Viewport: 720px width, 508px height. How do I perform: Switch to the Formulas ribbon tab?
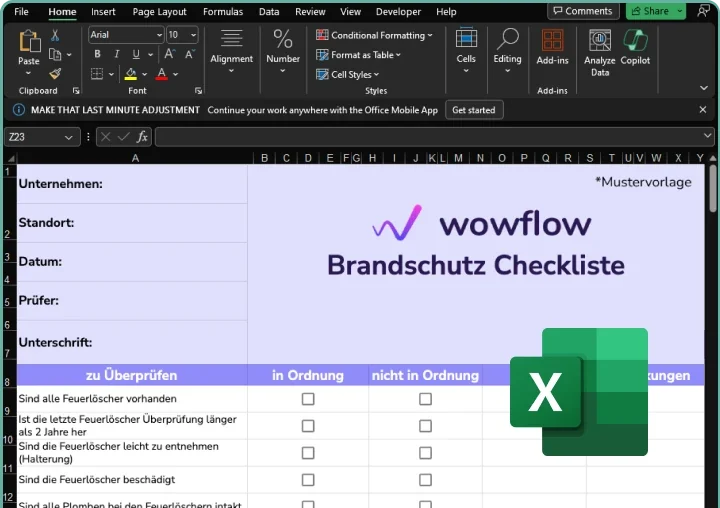(222, 12)
